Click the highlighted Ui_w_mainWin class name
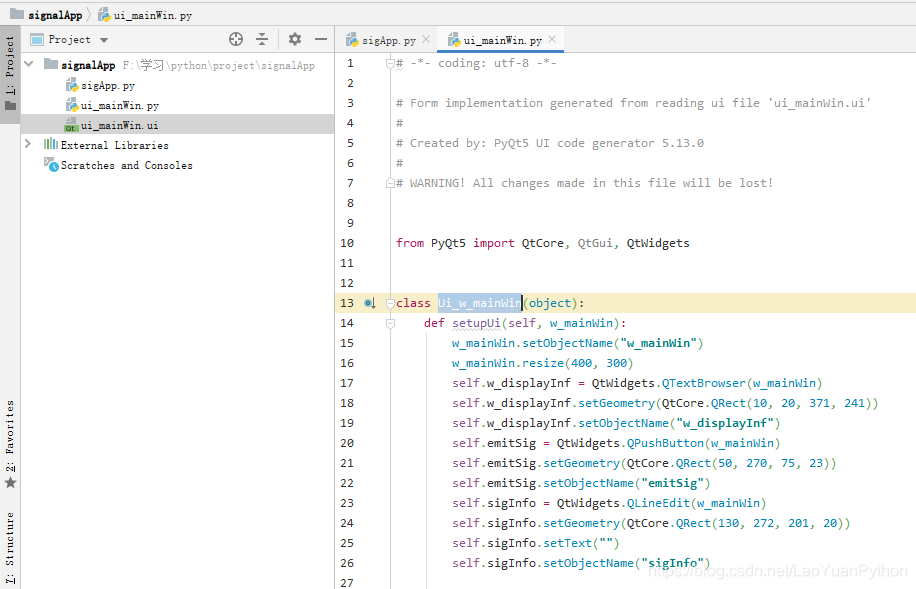This screenshot has width=916, height=589. pos(480,303)
